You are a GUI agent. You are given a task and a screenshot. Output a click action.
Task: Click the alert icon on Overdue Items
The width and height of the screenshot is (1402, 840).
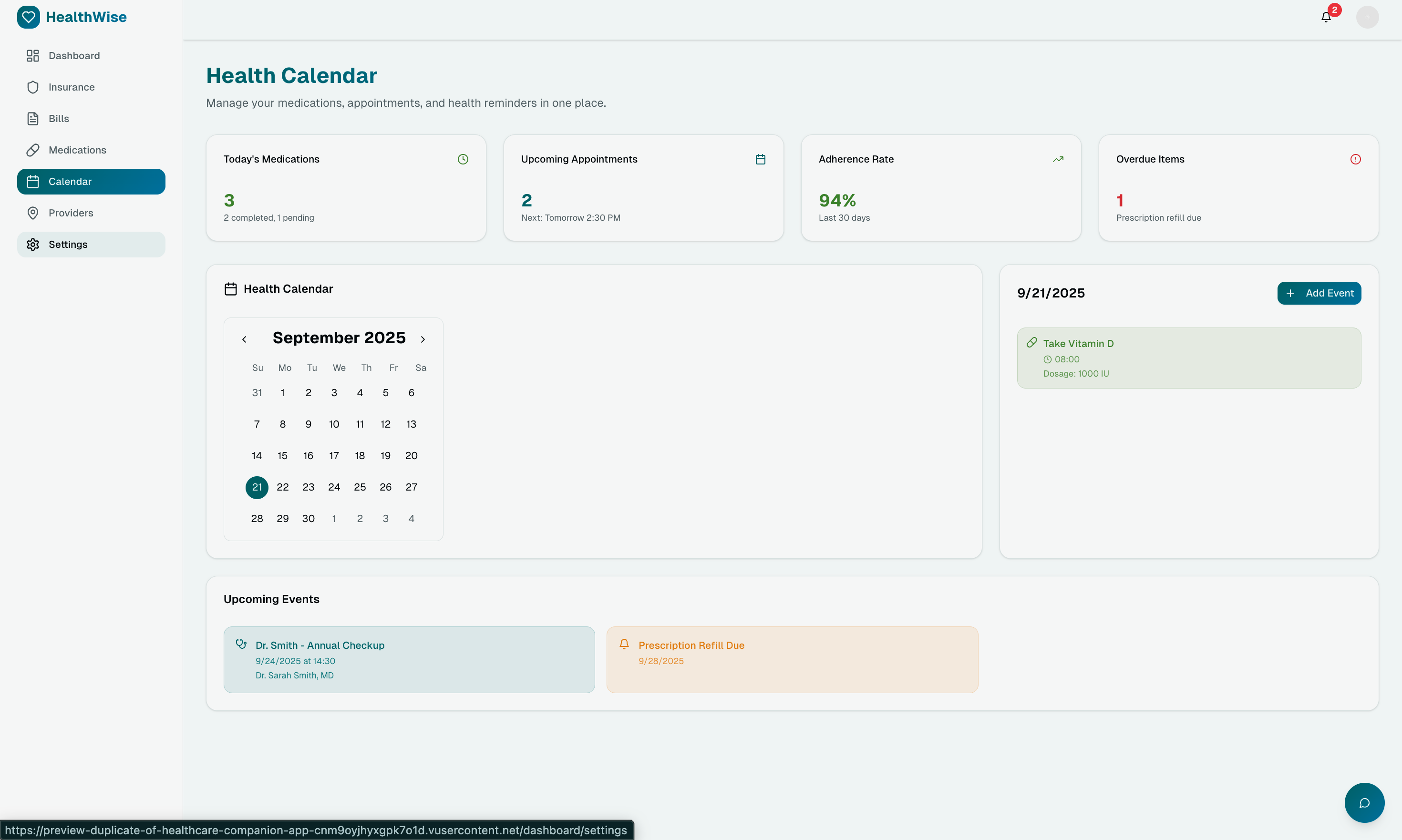point(1355,159)
